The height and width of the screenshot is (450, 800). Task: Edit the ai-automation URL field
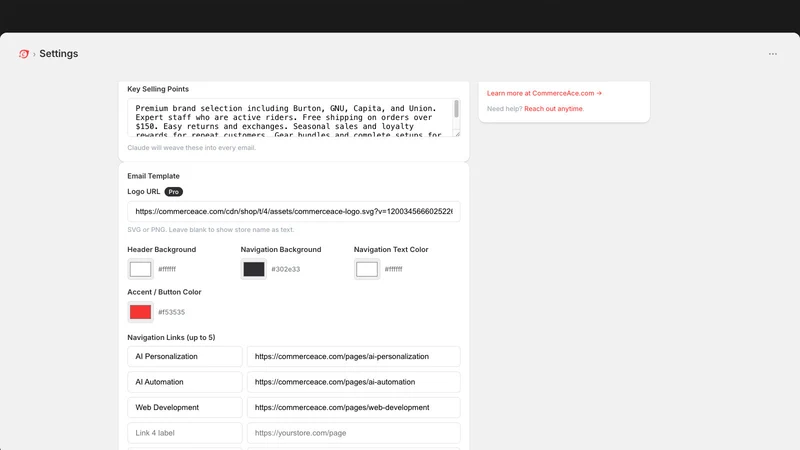tap(354, 382)
